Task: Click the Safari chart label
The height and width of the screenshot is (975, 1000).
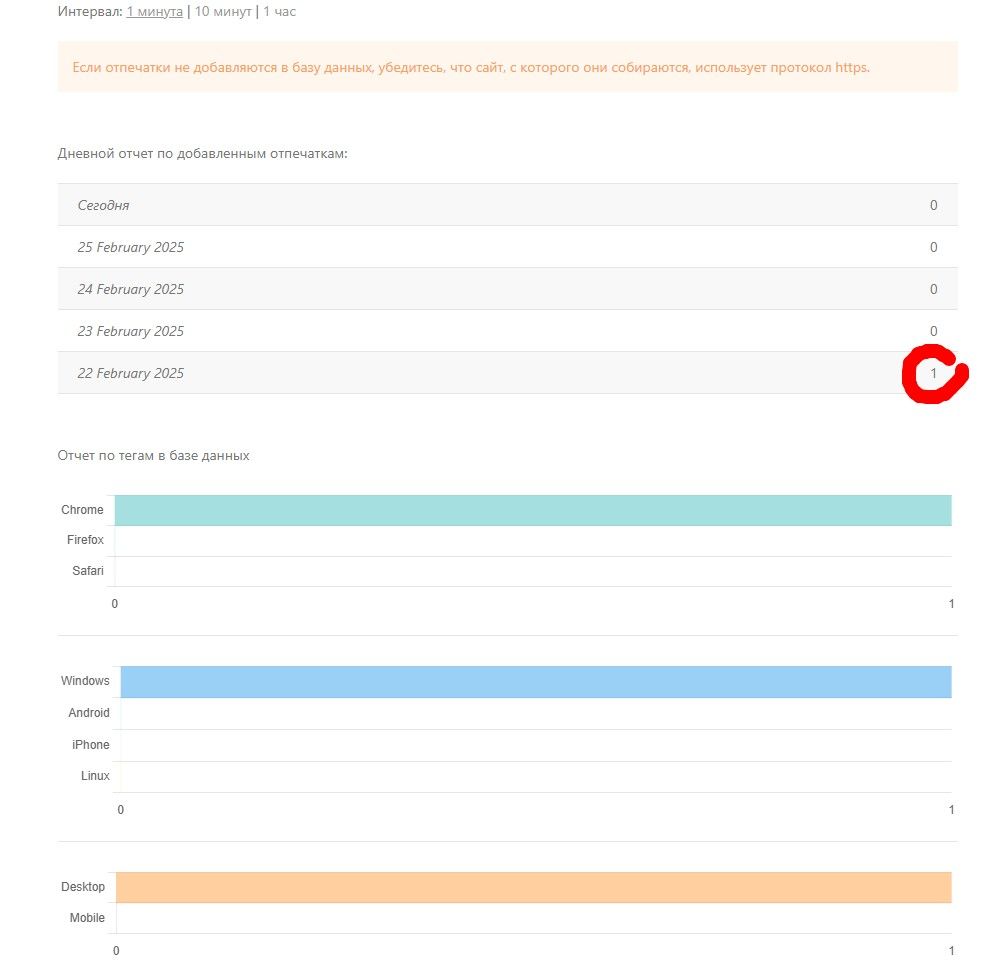Action: click(88, 571)
